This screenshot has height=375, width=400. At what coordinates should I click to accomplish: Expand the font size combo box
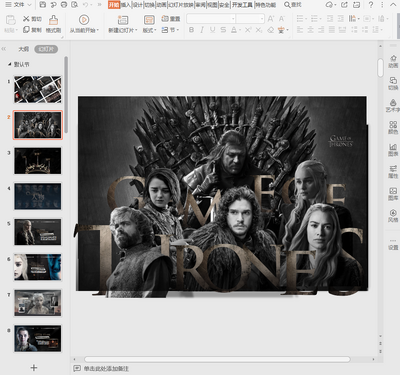pyautogui.click(x=262, y=19)
